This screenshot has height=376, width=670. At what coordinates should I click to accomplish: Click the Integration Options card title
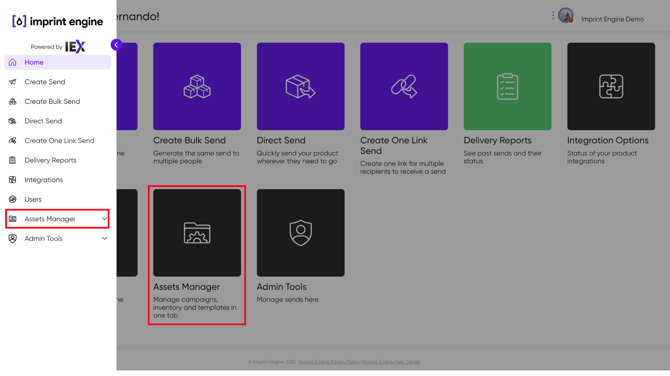click(x=608, y=140)
